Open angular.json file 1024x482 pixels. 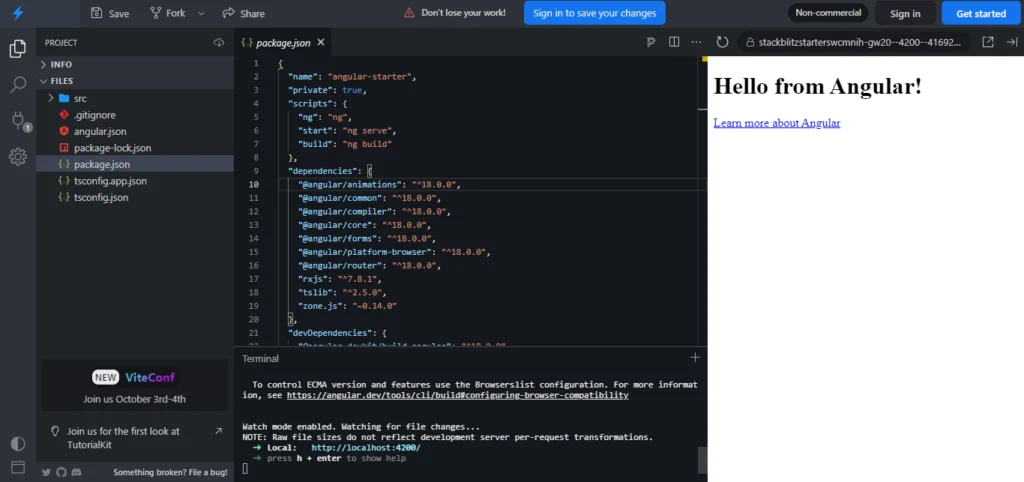(x=135, y=131)
